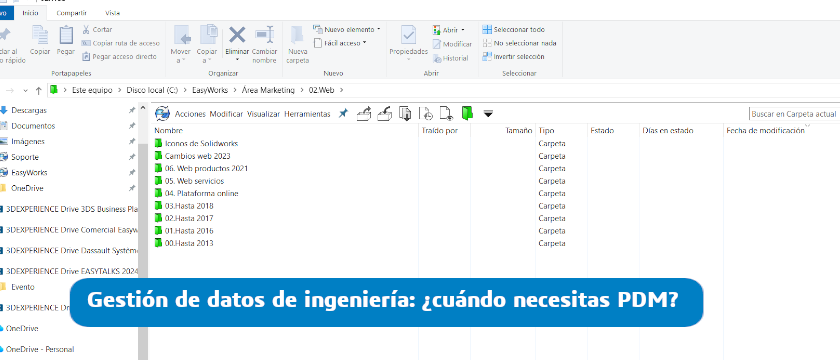This screenshot has height=360, width=840.
Task: Click the Buscar en Carpeta actual search field
Action: pos(794,114)
